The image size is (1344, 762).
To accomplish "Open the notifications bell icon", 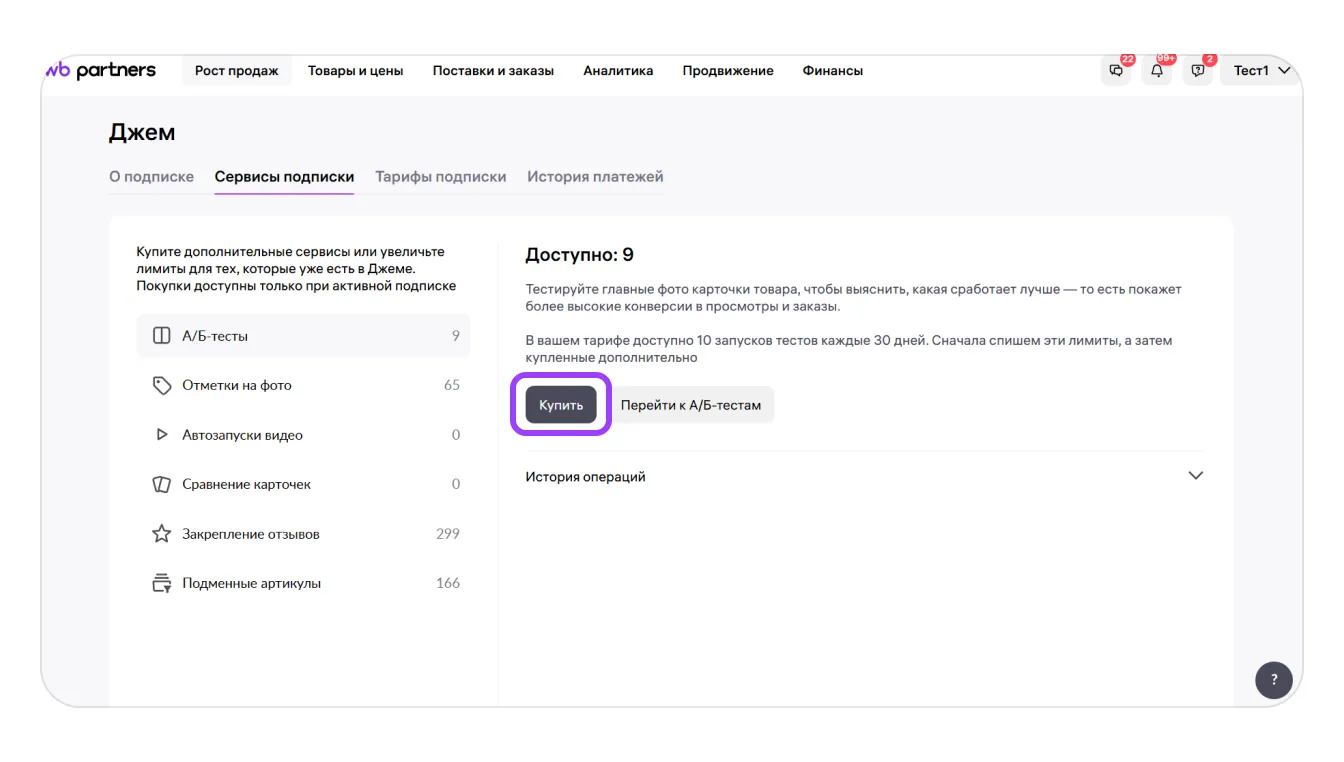I will click(1157, 71).
